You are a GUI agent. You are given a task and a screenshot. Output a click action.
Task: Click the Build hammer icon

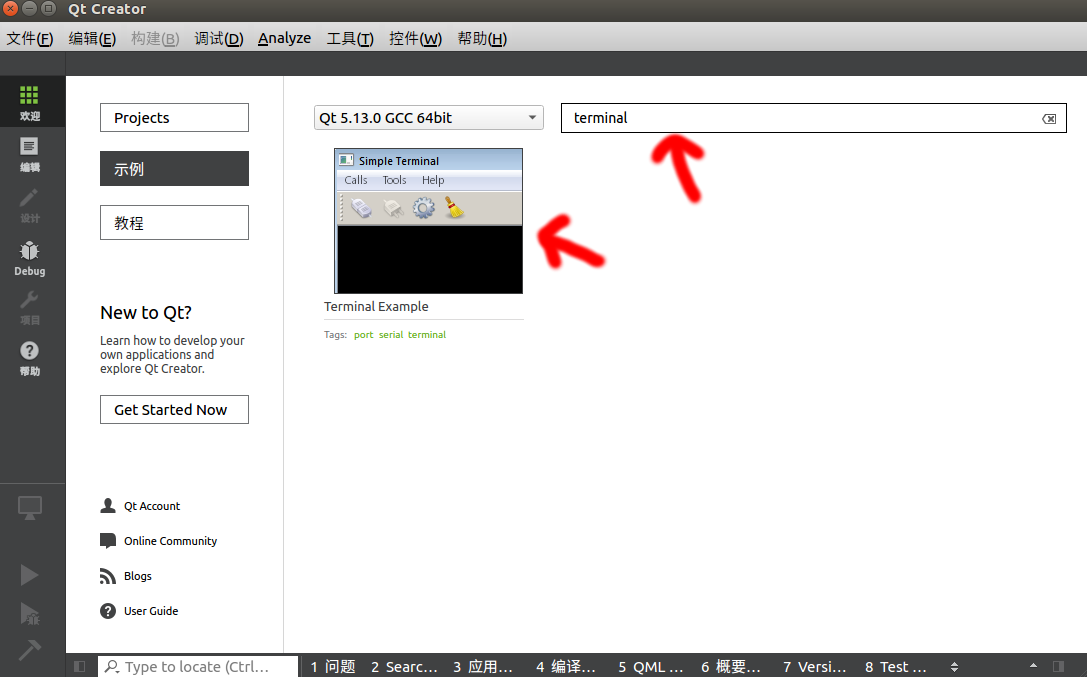[29, 649]
